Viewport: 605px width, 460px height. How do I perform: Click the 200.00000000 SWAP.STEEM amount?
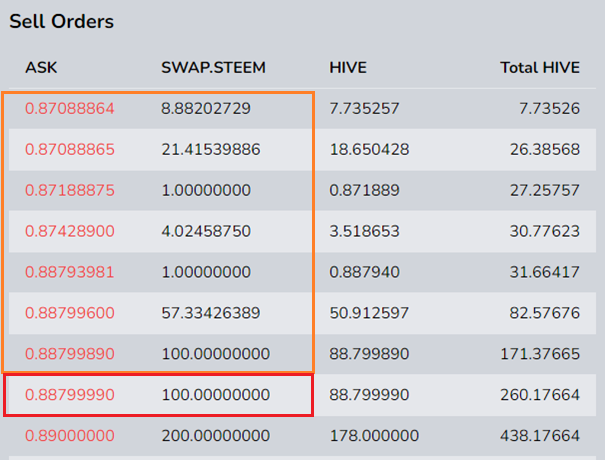(216, 436)
